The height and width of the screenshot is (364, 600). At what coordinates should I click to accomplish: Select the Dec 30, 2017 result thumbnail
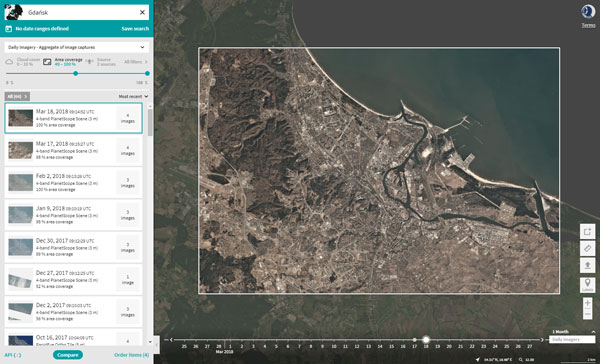21,247
